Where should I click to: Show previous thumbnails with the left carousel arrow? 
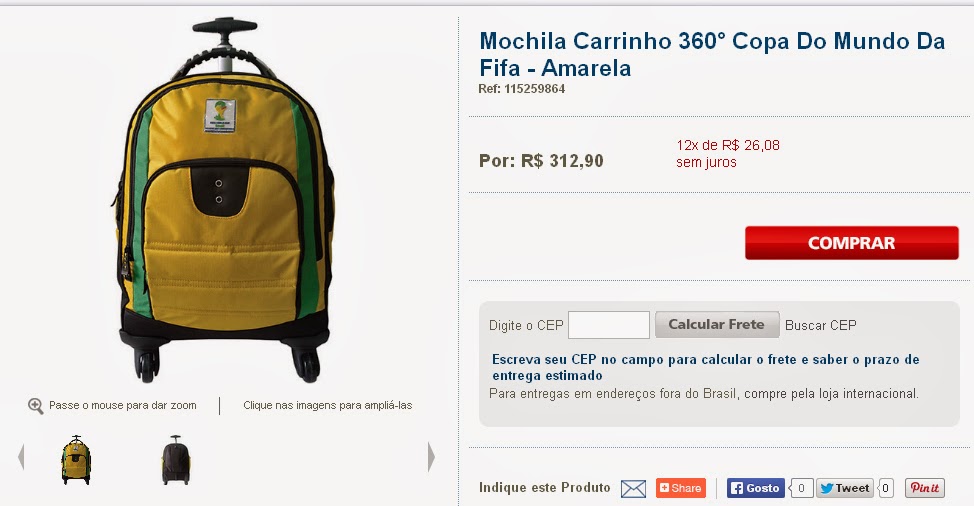pyautogui.click(x=20, y=458)
